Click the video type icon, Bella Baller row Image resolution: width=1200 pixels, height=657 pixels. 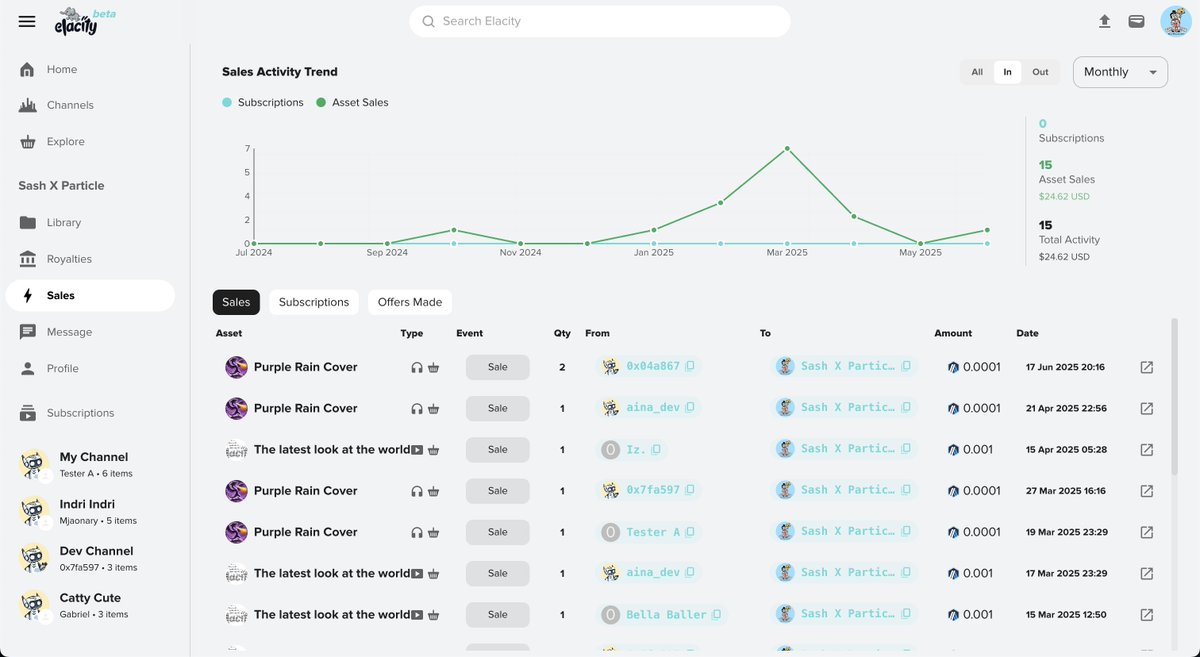click(x=417, y=615)
